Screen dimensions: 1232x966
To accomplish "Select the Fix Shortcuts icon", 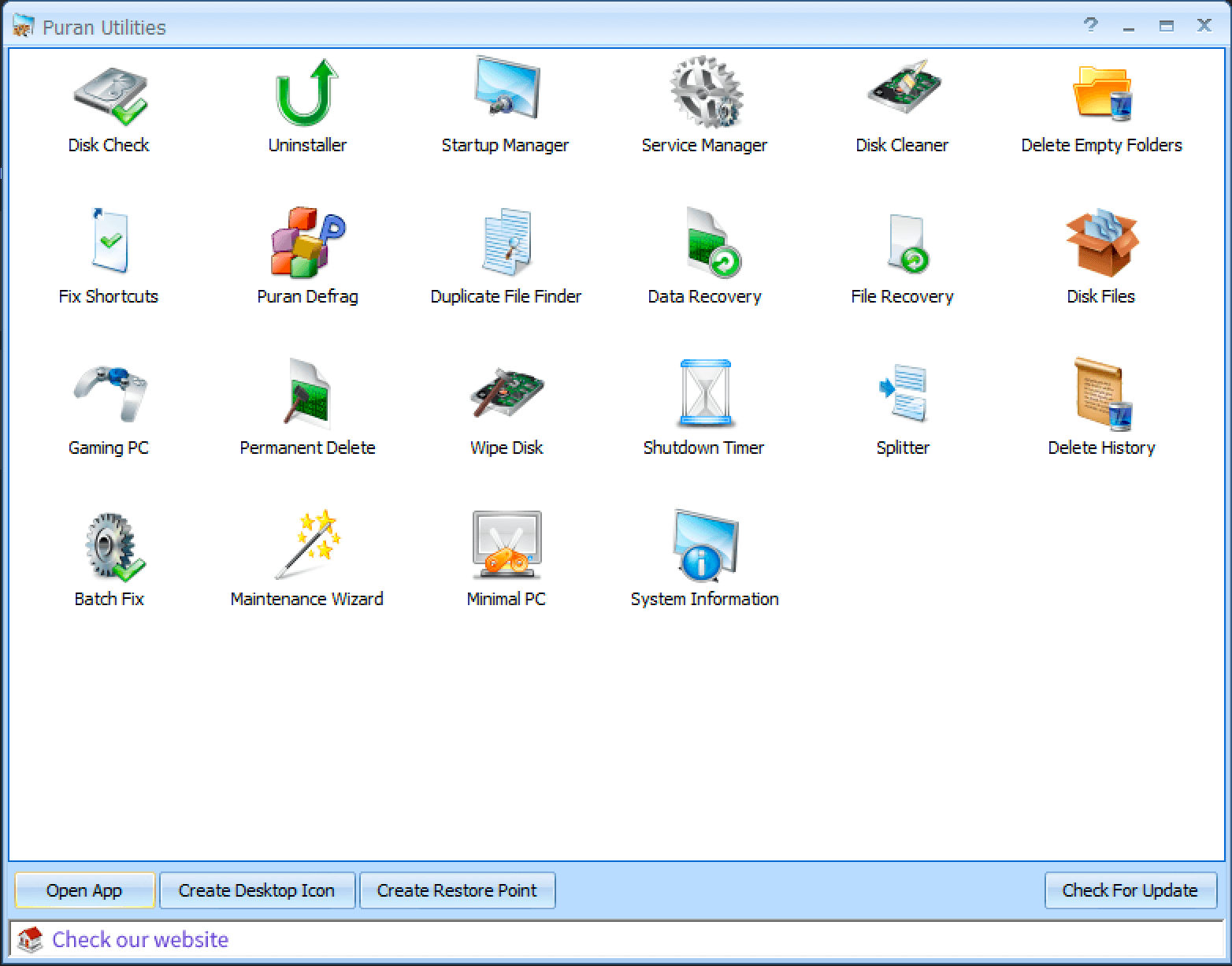I will (109, 240).
